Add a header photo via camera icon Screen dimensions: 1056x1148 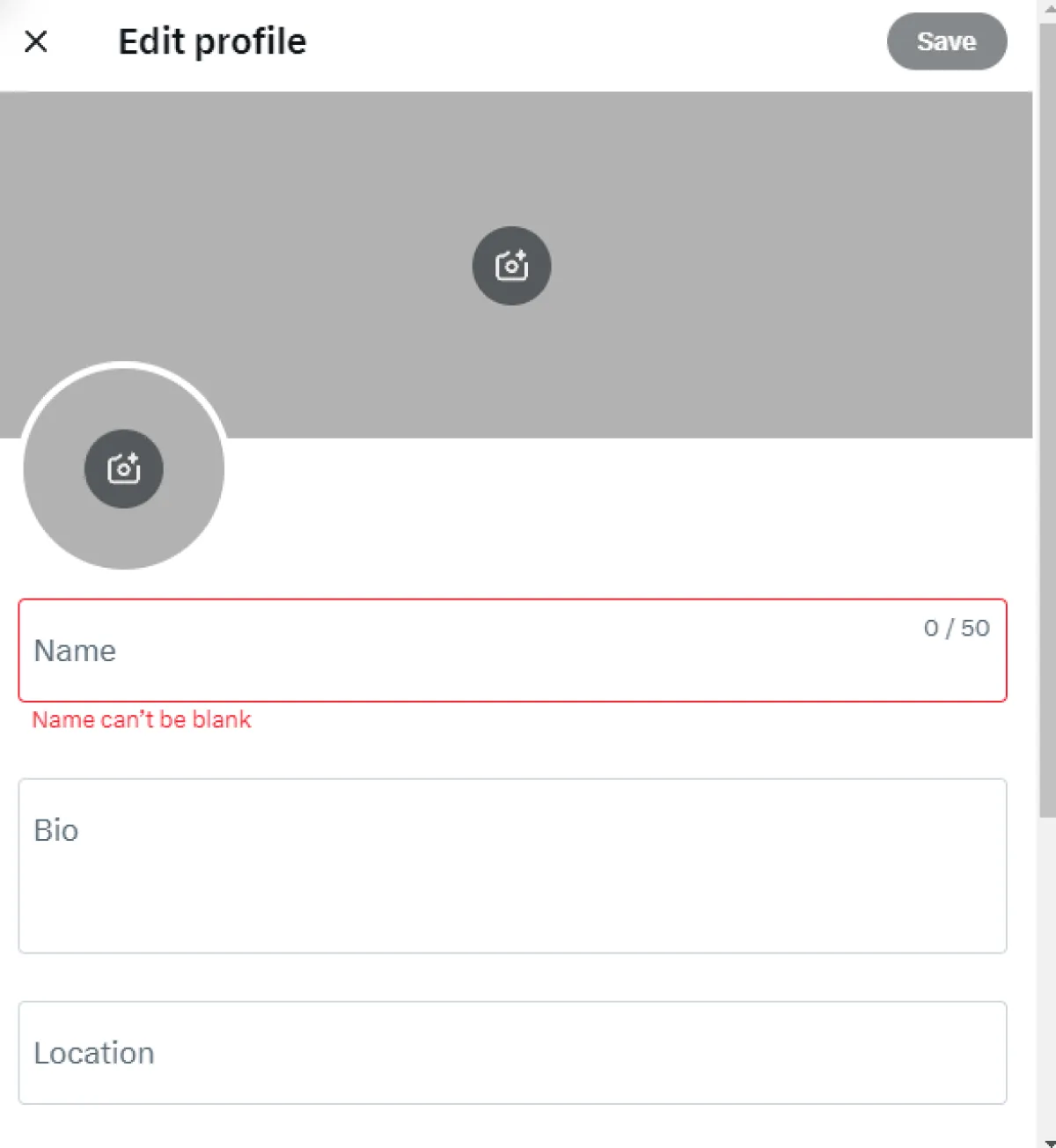click(x=511, y=266)
